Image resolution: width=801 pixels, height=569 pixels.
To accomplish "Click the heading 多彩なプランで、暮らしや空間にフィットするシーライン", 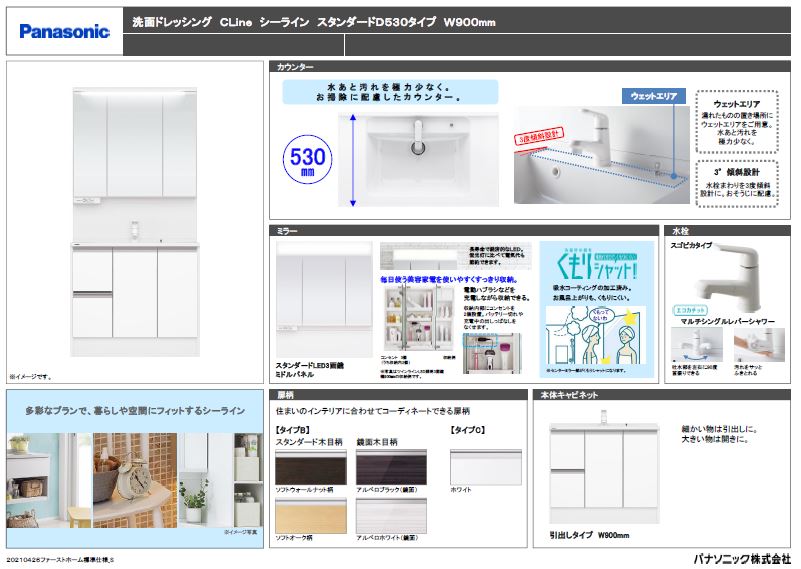I will (135, 411).
